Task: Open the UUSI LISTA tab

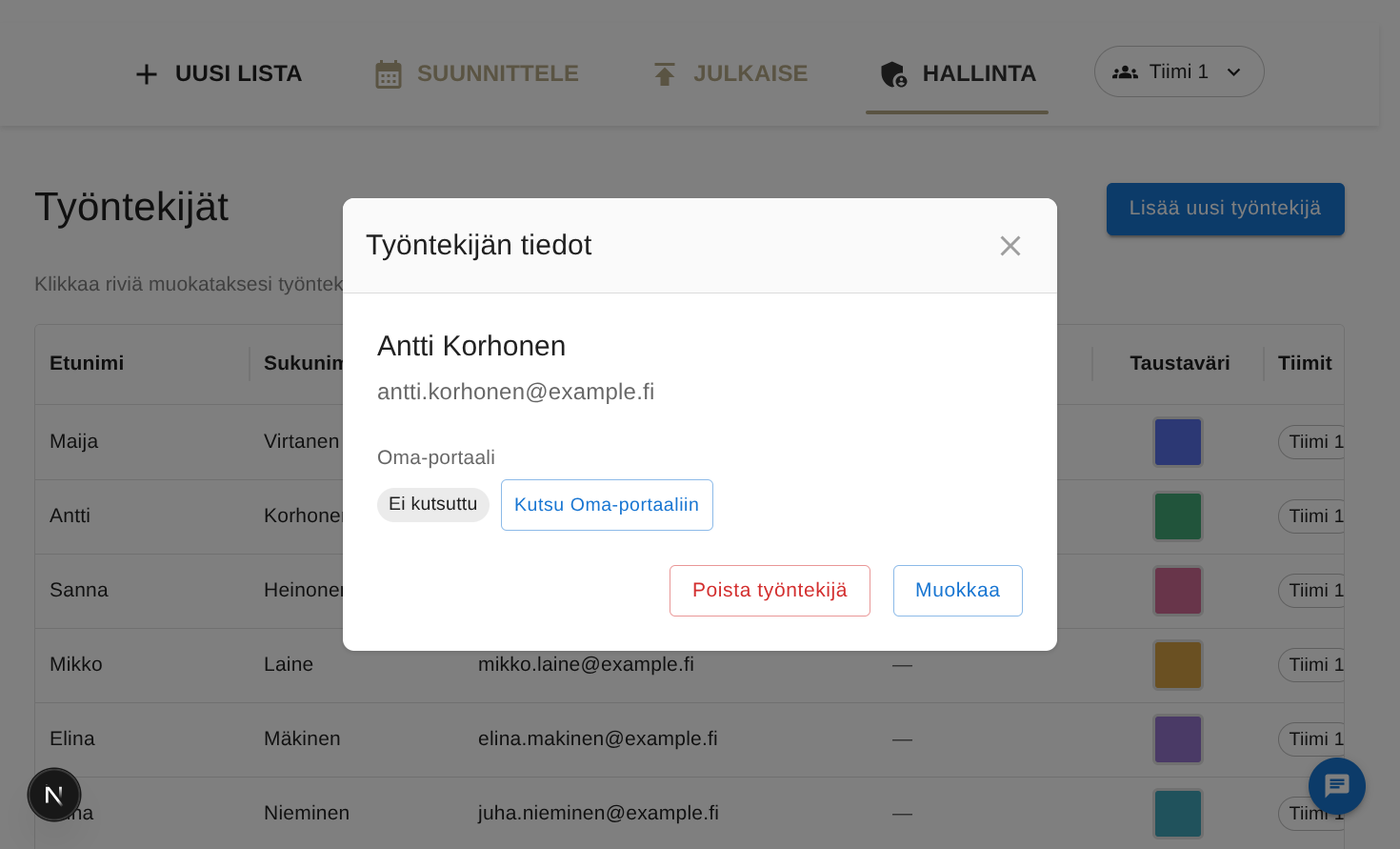Action: [x=218, y=73]
